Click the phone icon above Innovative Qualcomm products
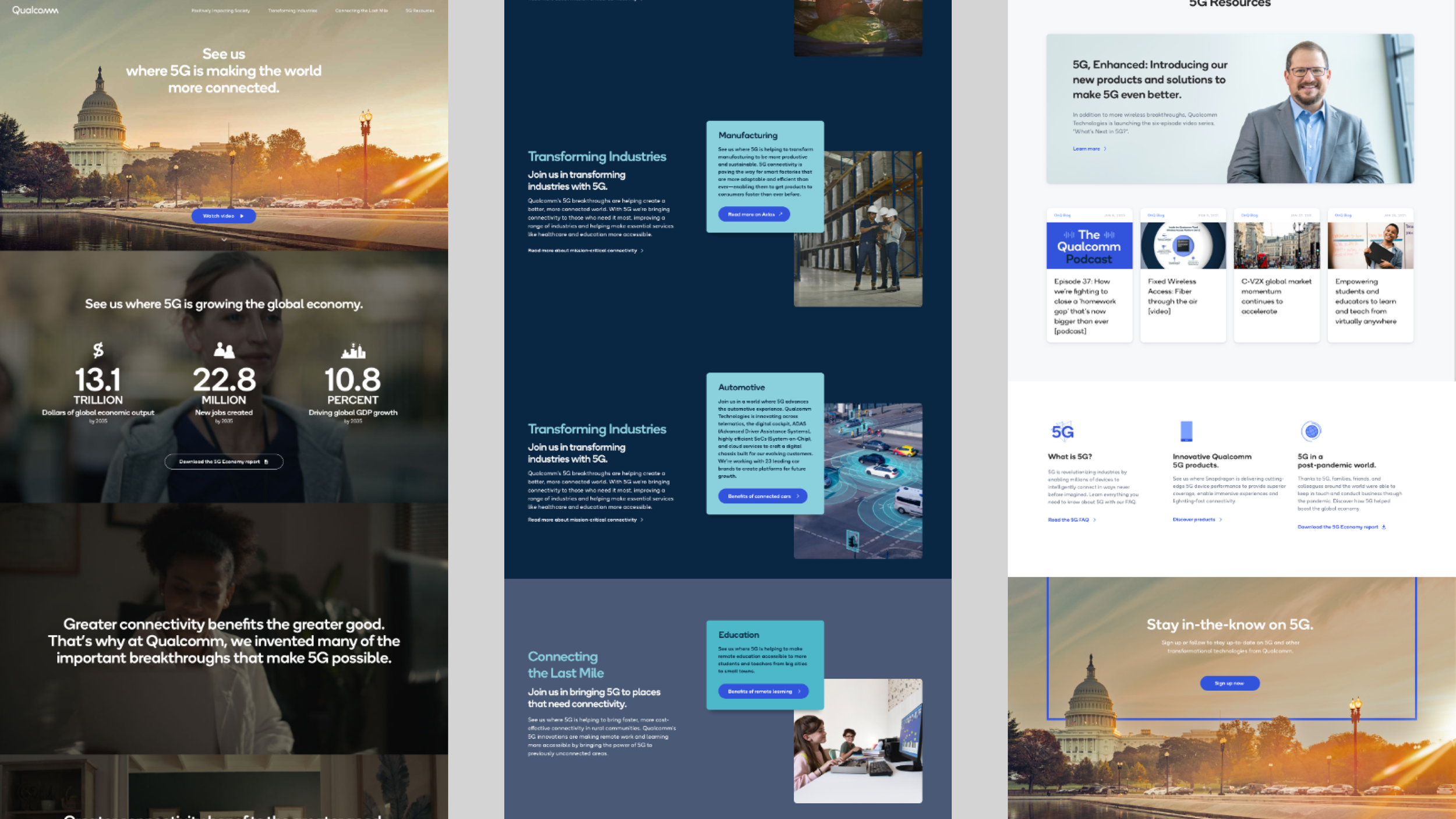The image size is (1456, 819). click(x=1186, y=431)
